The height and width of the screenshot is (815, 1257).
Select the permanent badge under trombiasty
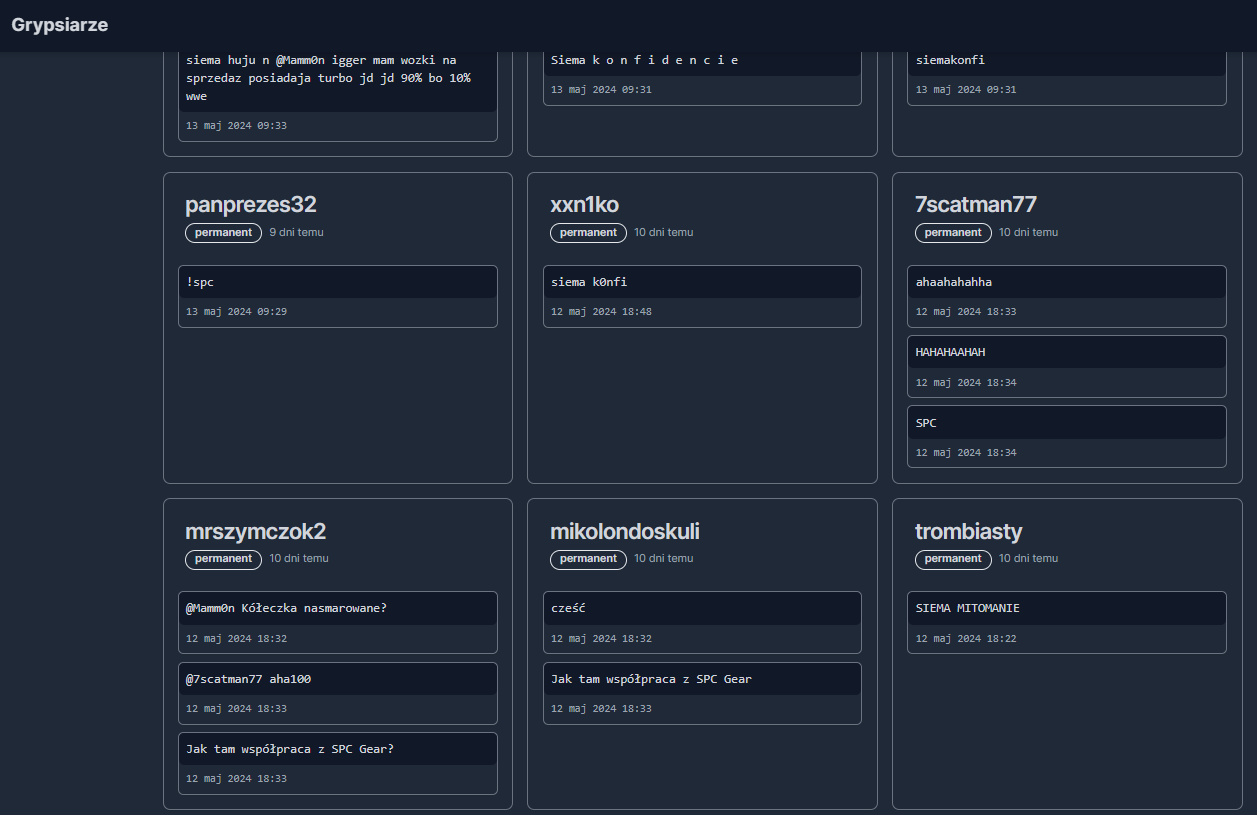953,558
